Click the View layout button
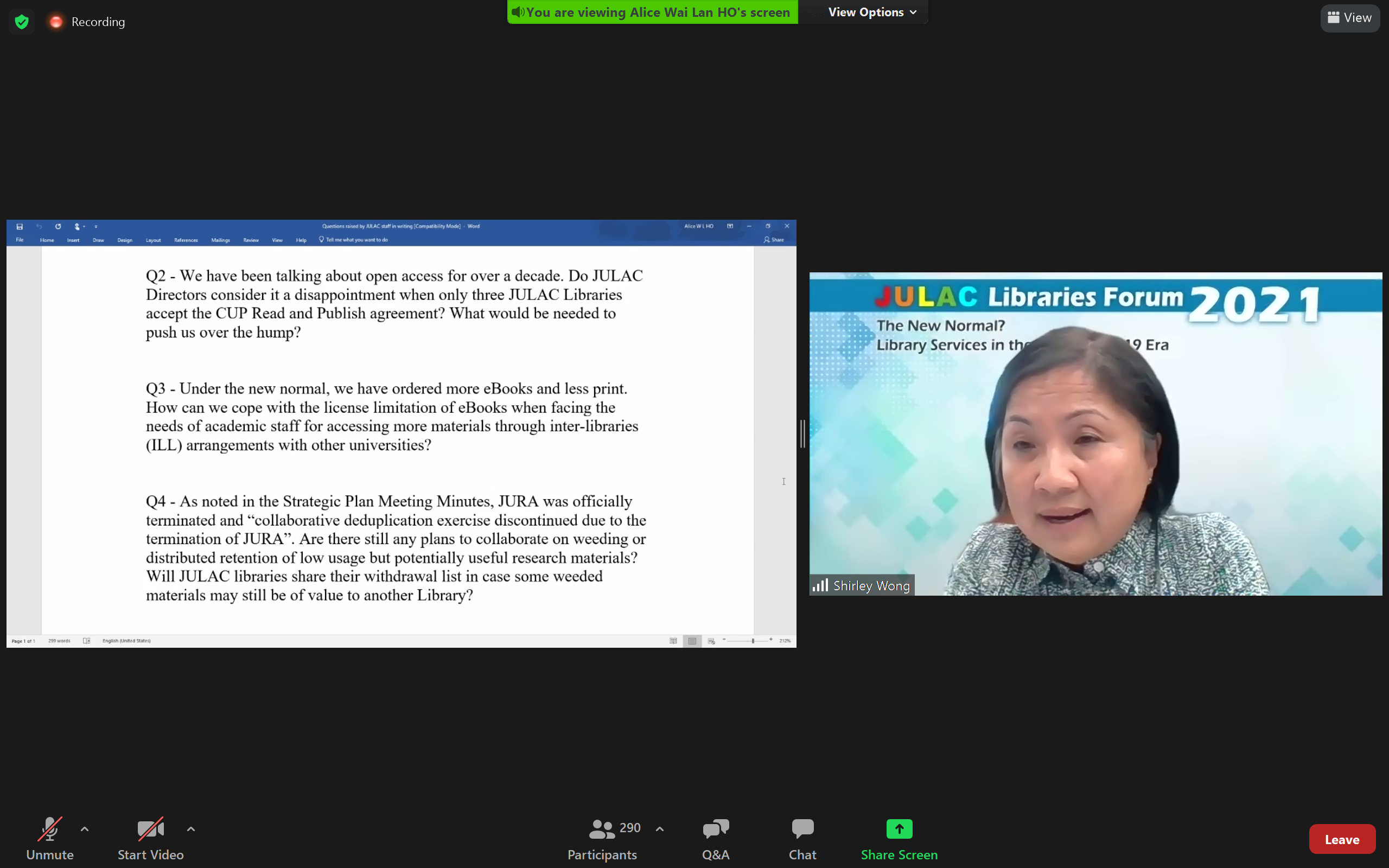The image size is (1389, 868). (x=1349, y=18)
